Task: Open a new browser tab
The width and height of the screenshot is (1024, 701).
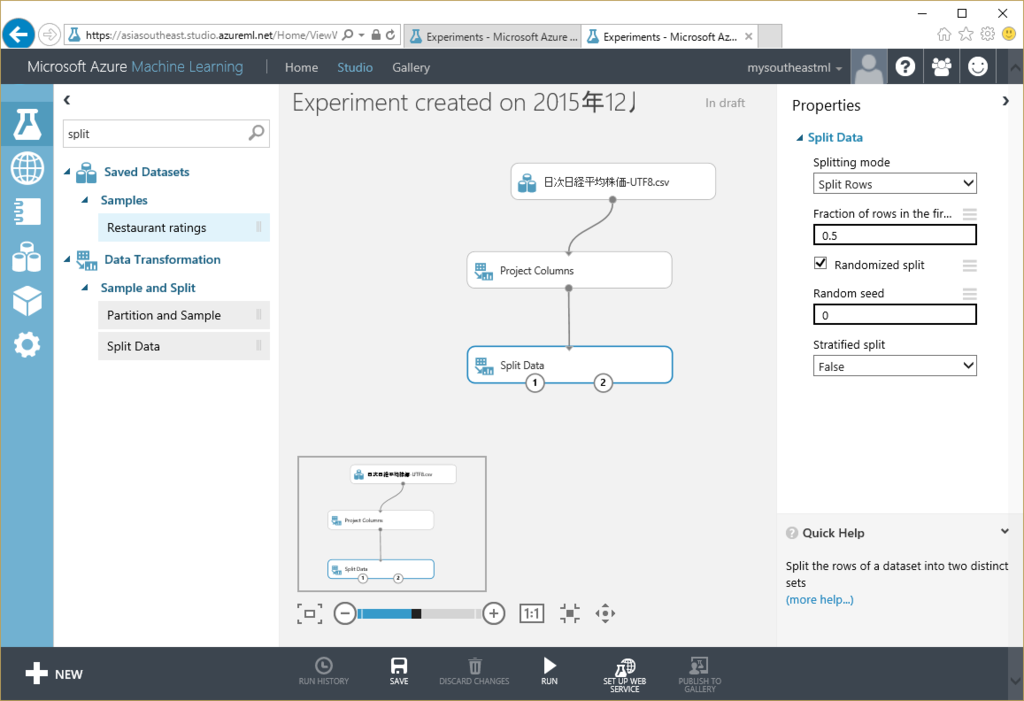Action: (770, 37)
